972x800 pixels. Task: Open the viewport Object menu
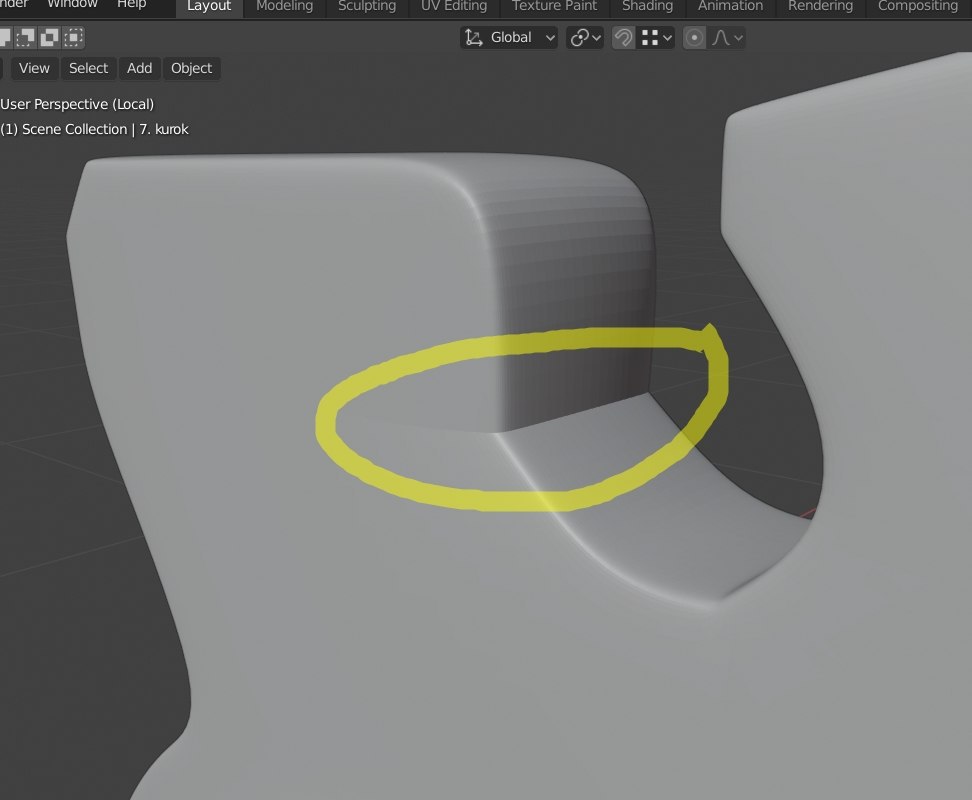point(192,68)
